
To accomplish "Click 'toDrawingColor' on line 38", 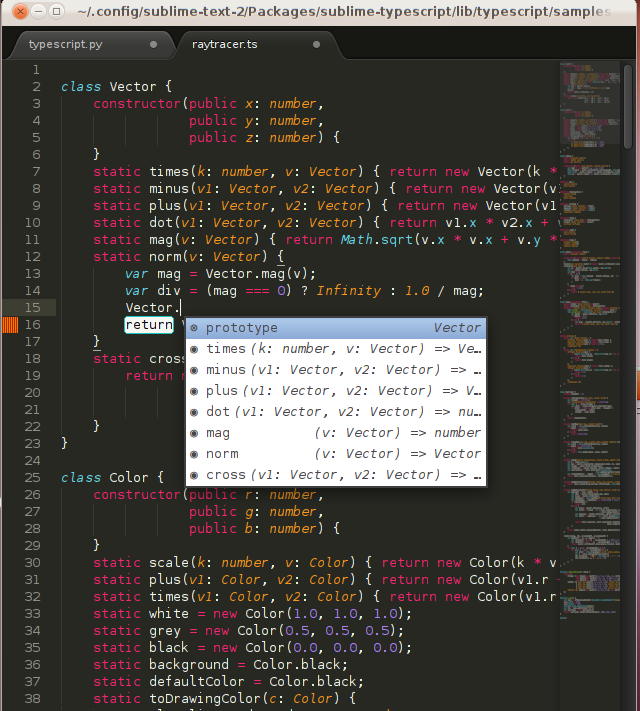I will (x=205, y=699).
